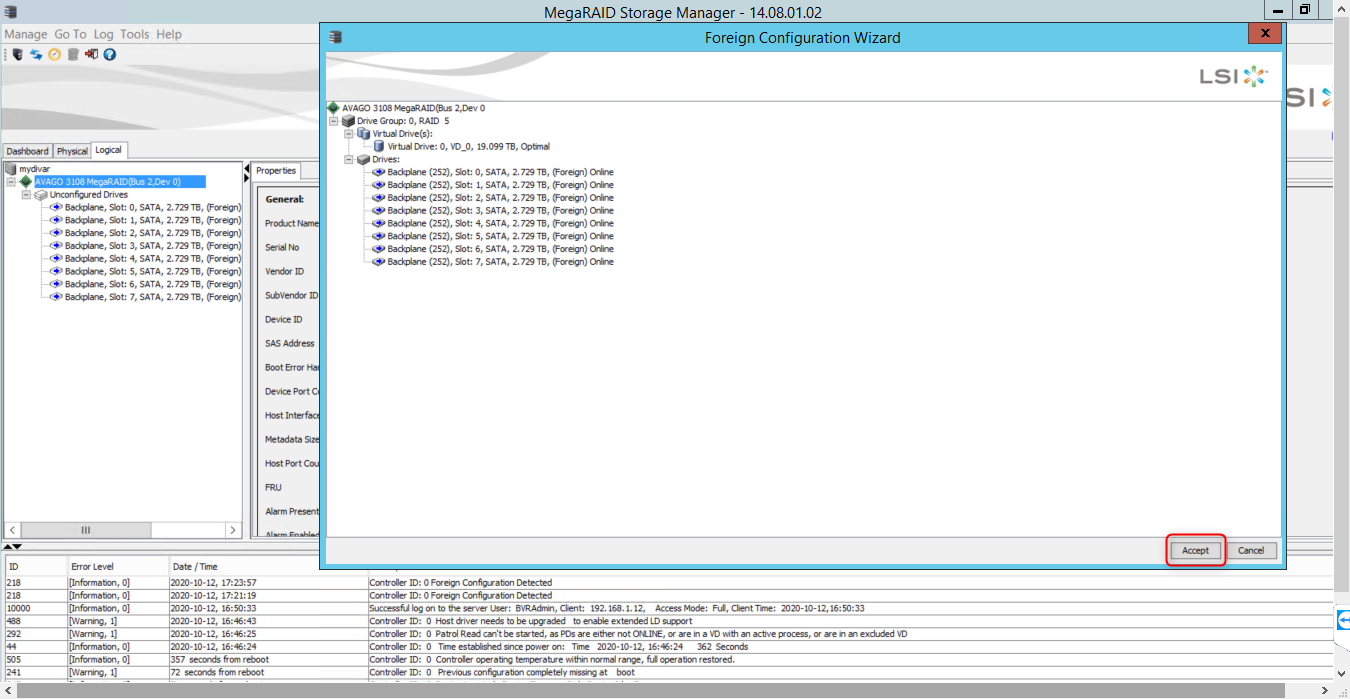Click the orange clock toolbar icon
The height and width of the screenshot is (699, 1350).
click(54, 54)
